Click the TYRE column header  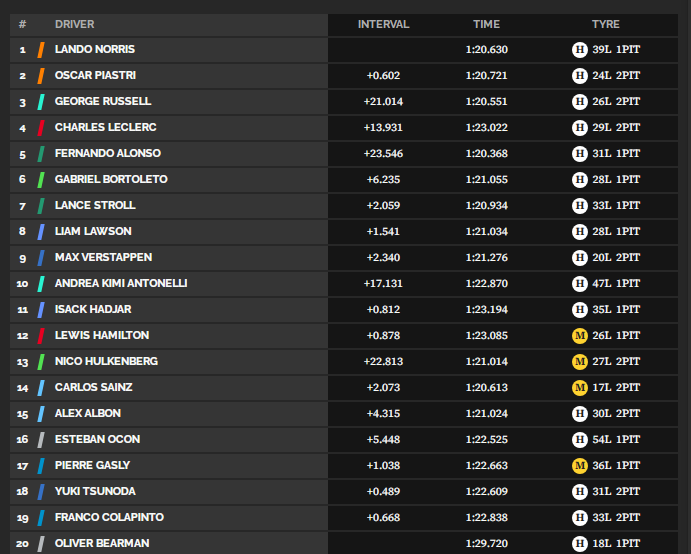[605, 24]
